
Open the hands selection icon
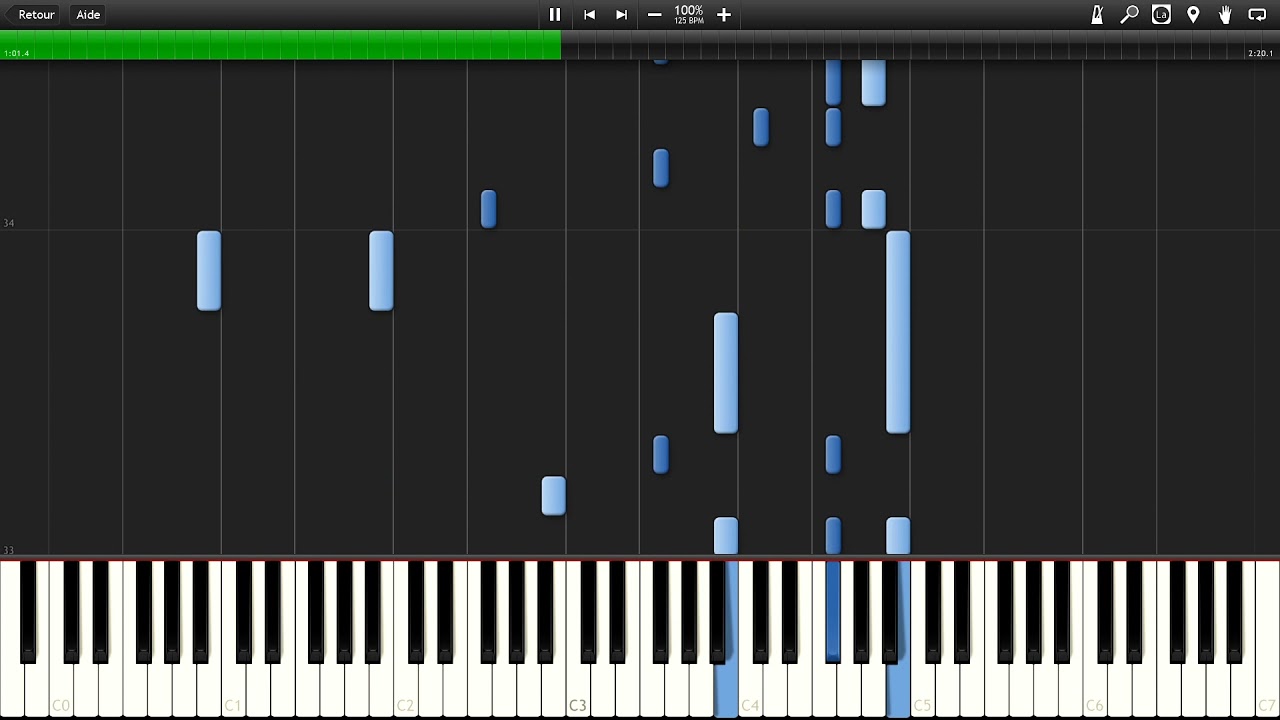pos(1225,14)
